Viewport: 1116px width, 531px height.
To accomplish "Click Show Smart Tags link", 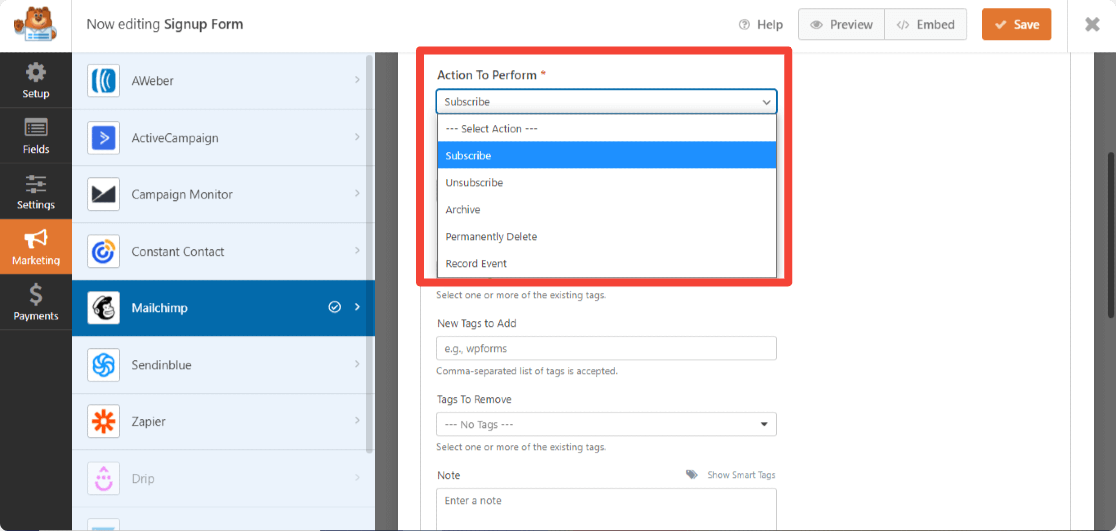I will pos(741,475).
